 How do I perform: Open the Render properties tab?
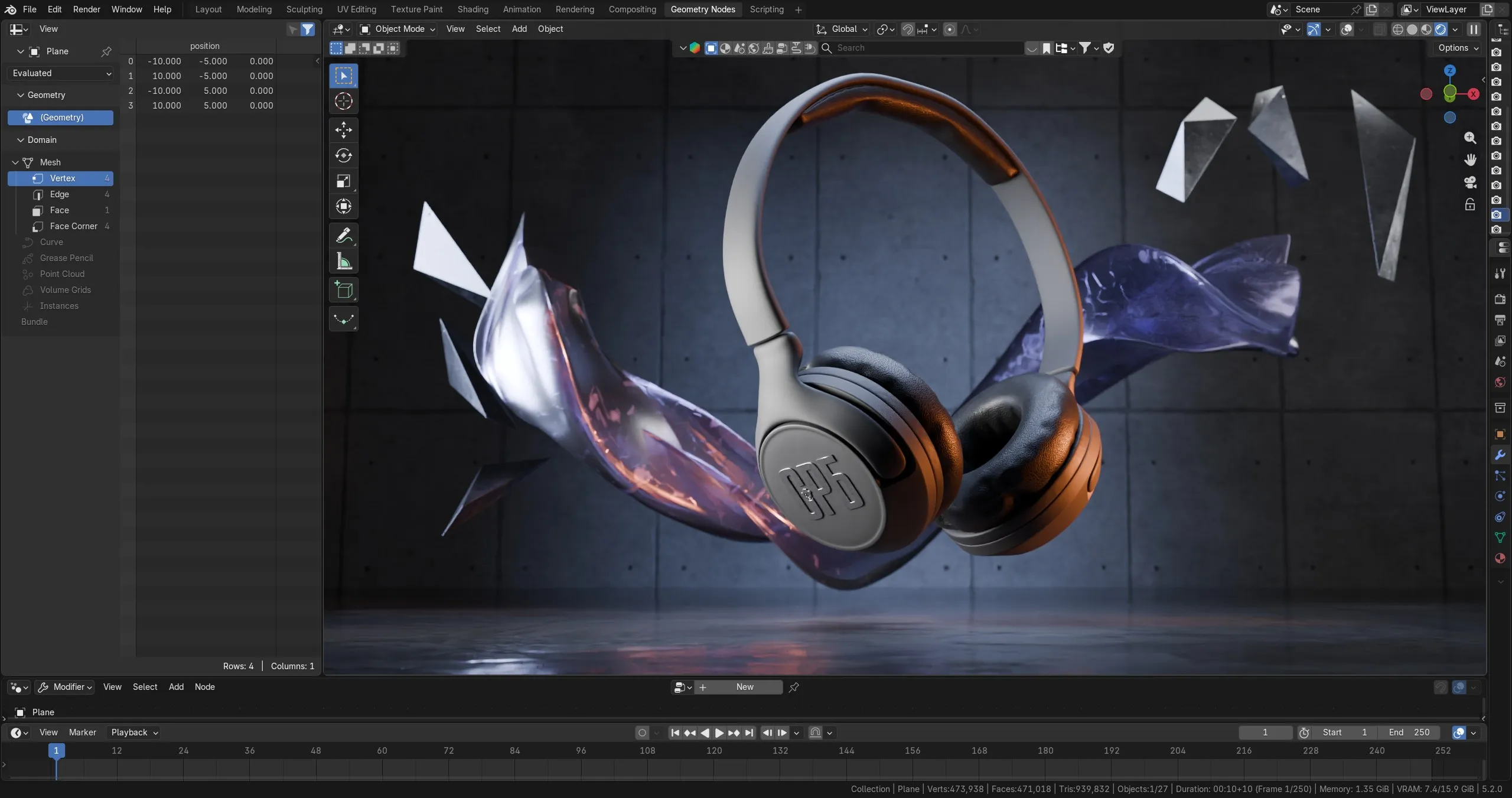click(x=1500, y=299)
